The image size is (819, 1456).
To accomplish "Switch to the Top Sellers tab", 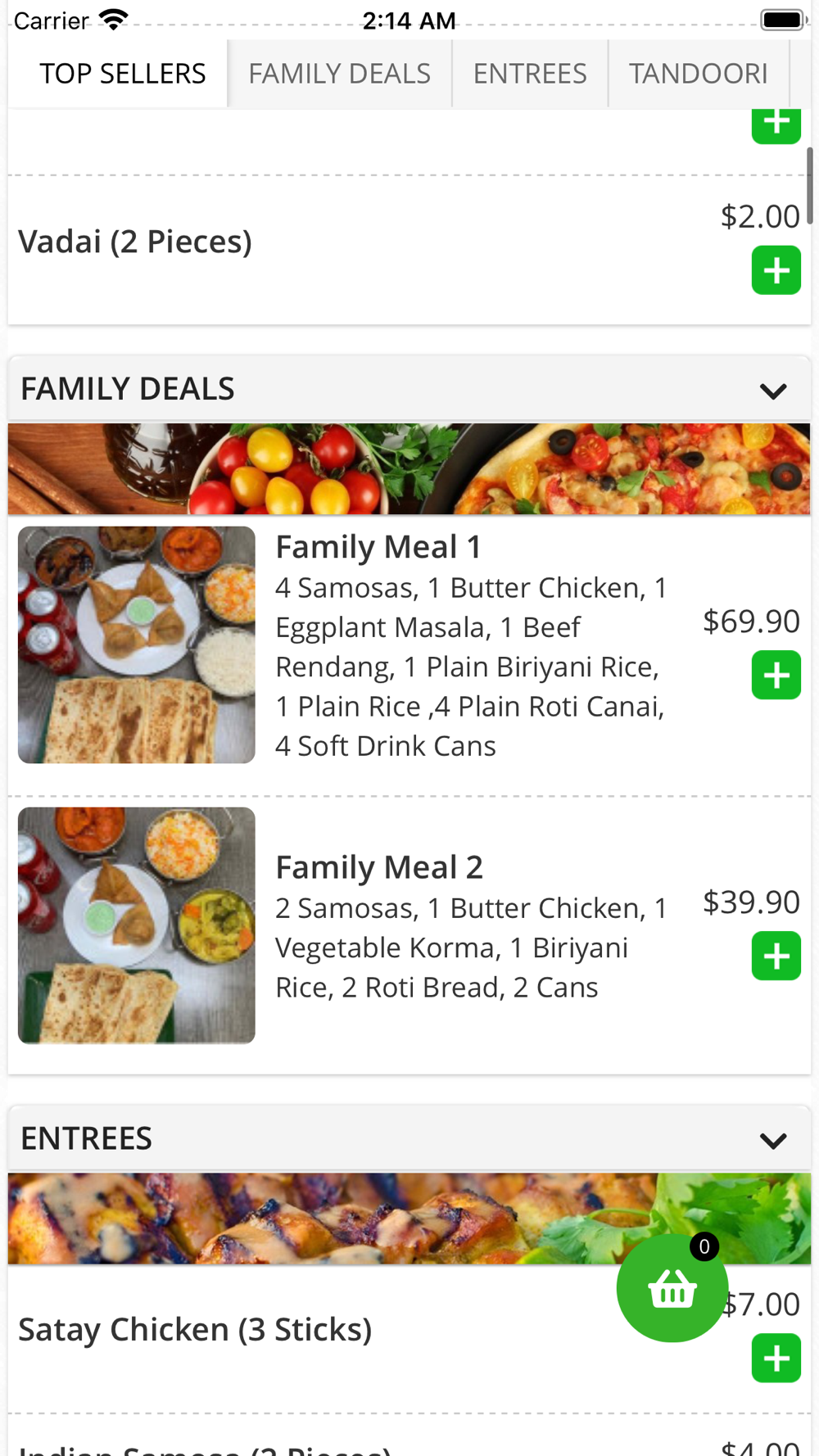I will coord(123,74).
